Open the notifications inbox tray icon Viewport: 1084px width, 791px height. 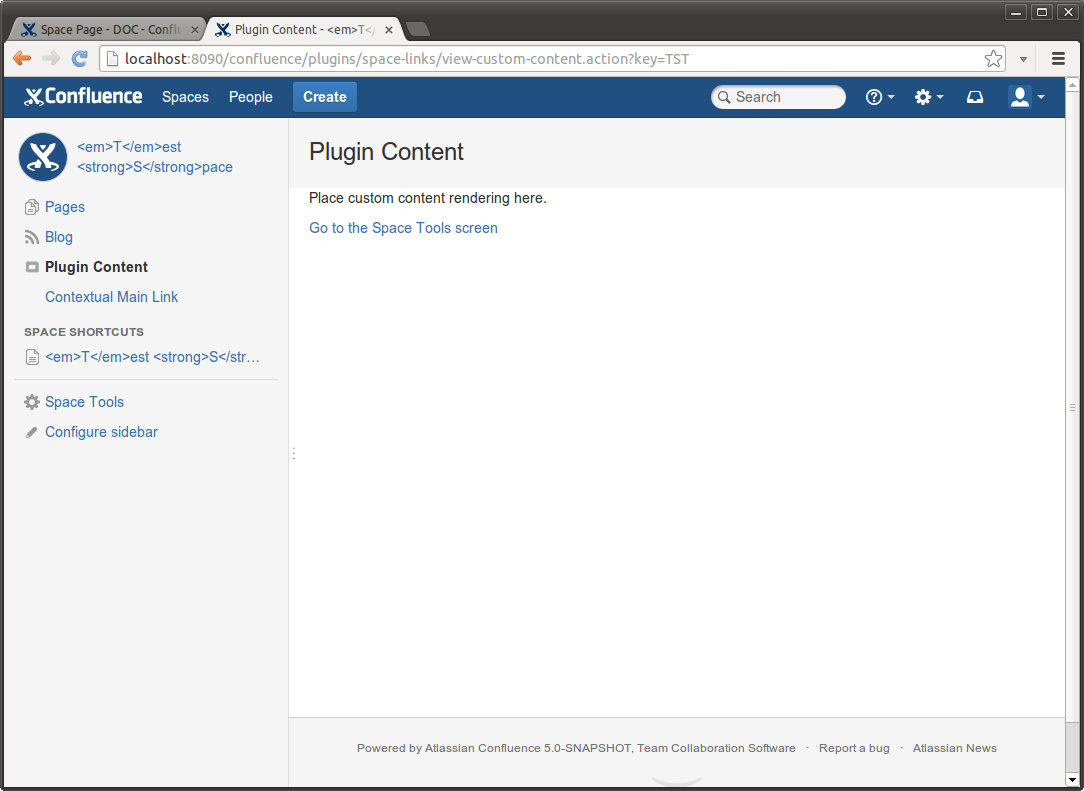point(975,97)
